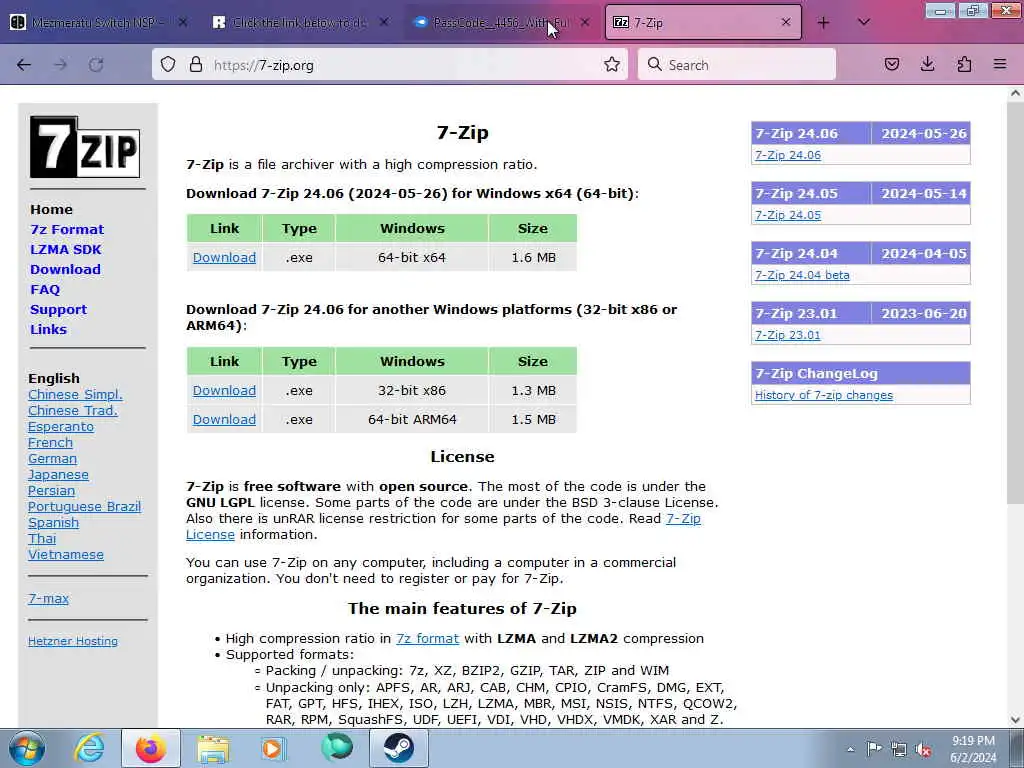
Task: Open the Extensions puzzle icon
Action: pos(964,64)
